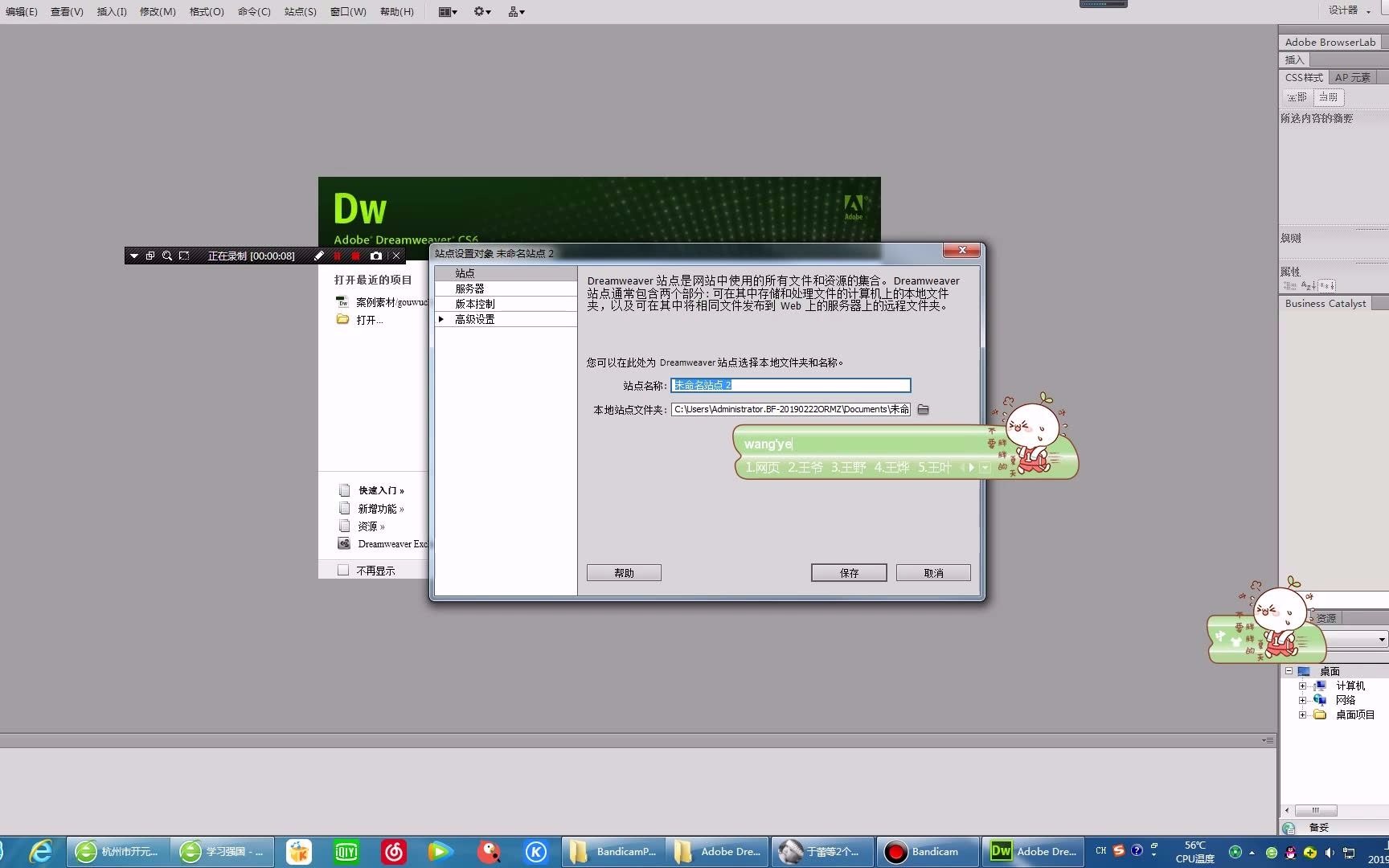
Task: Open 新增功能 link on welcome screen
Action: [x=381, y=509]
